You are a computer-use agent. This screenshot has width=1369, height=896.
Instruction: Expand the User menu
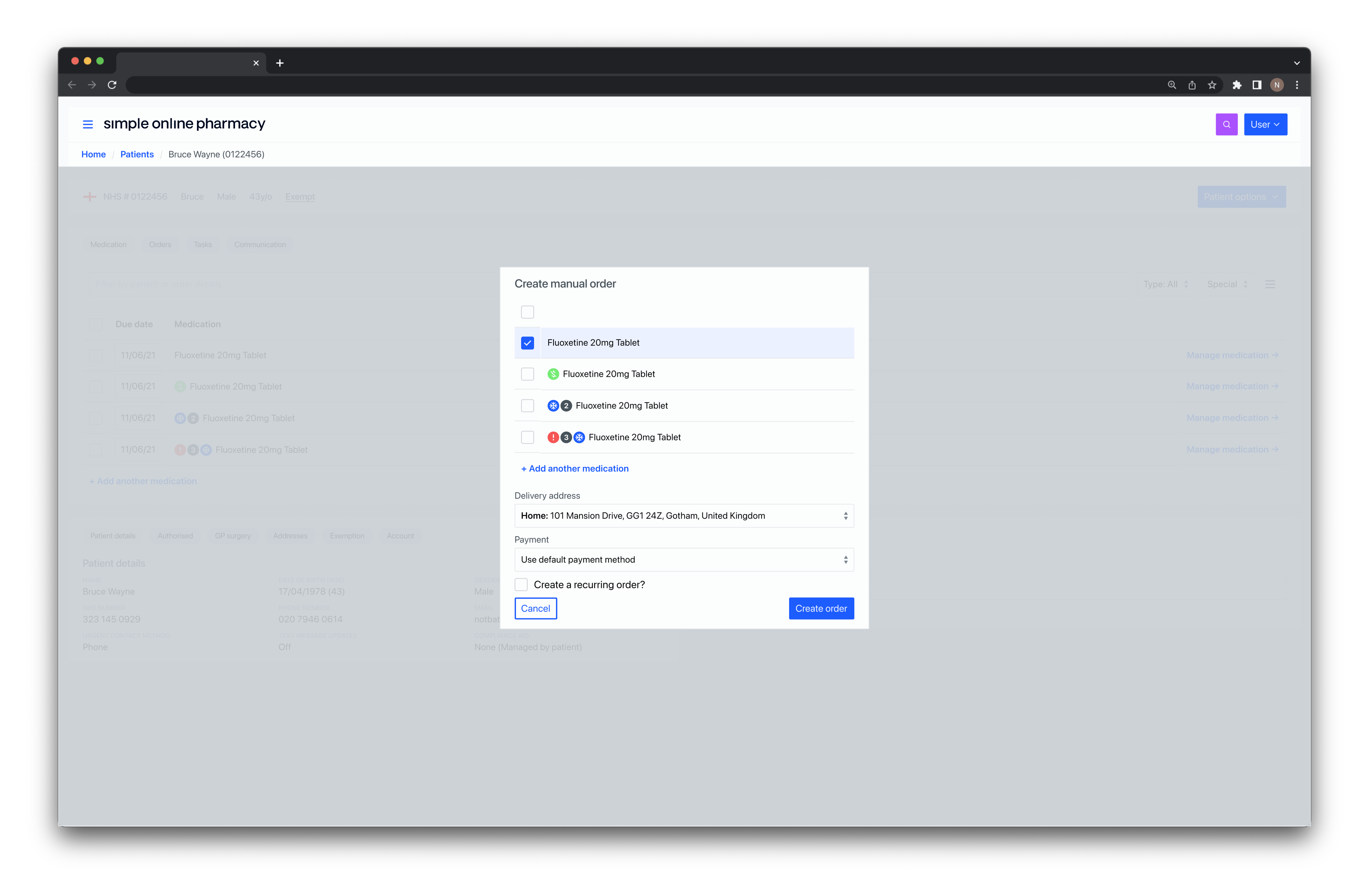click(1265, 124)
